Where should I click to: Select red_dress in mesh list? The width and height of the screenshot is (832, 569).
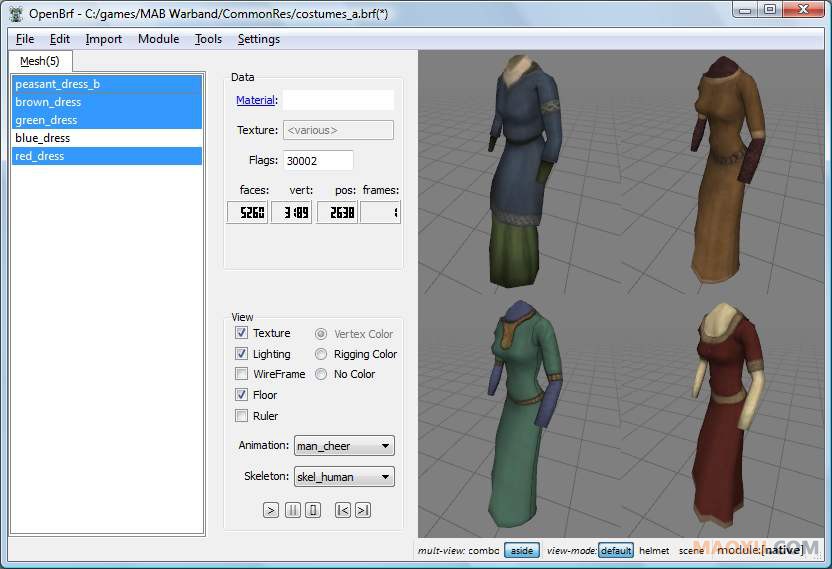point(107,156)
